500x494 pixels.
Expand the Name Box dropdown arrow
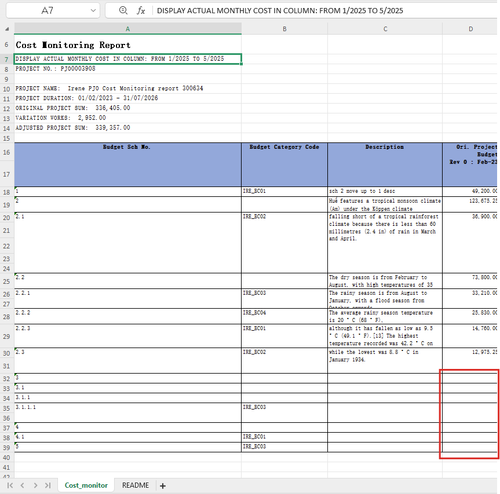click(93, 11)
